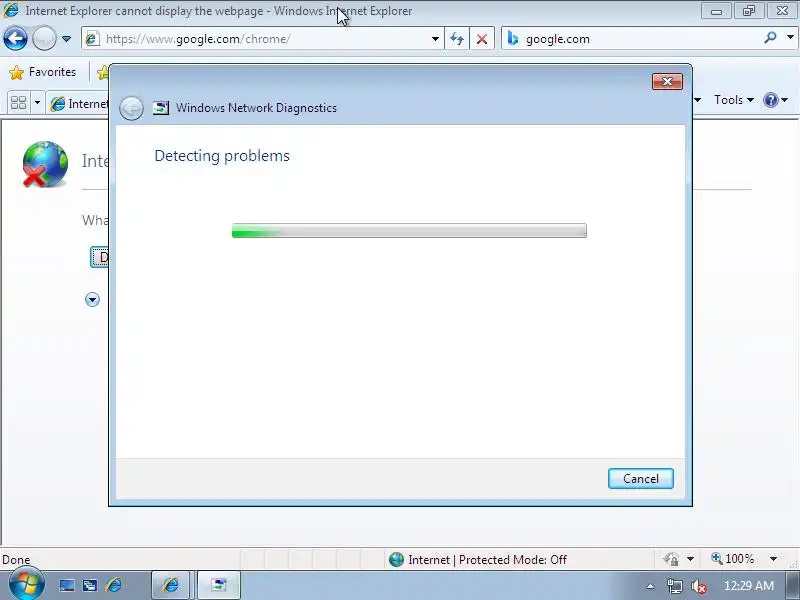Open the recent pages dropdown next to Forward

[x=66, y=39]
